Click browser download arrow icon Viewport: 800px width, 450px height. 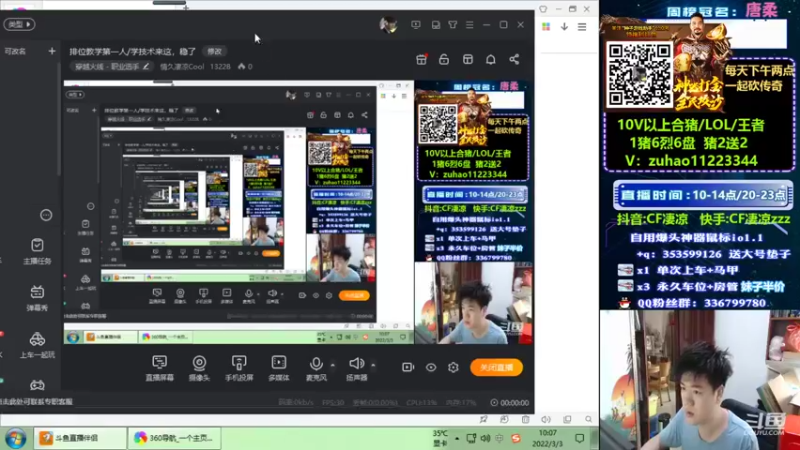(x=564, y=27)
